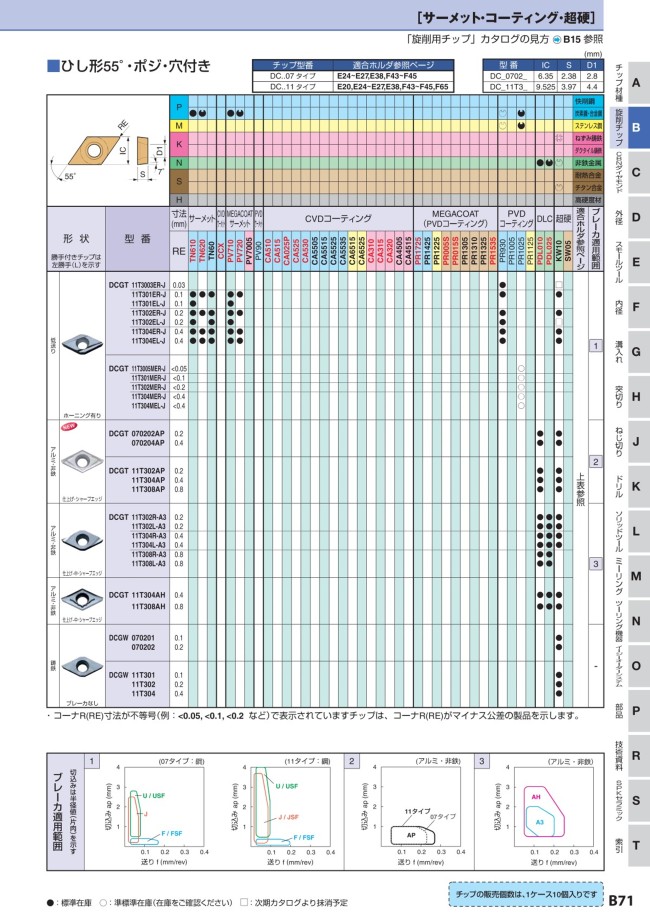
Task: Click the cyan P material row label
Action: pos(179,107)
